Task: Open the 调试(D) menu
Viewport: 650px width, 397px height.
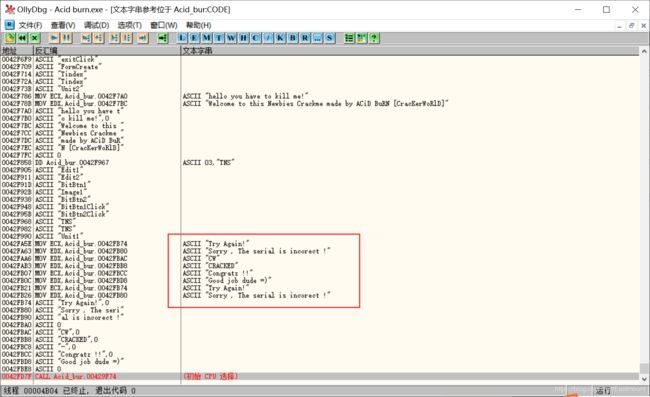Action: click(96, 25)
